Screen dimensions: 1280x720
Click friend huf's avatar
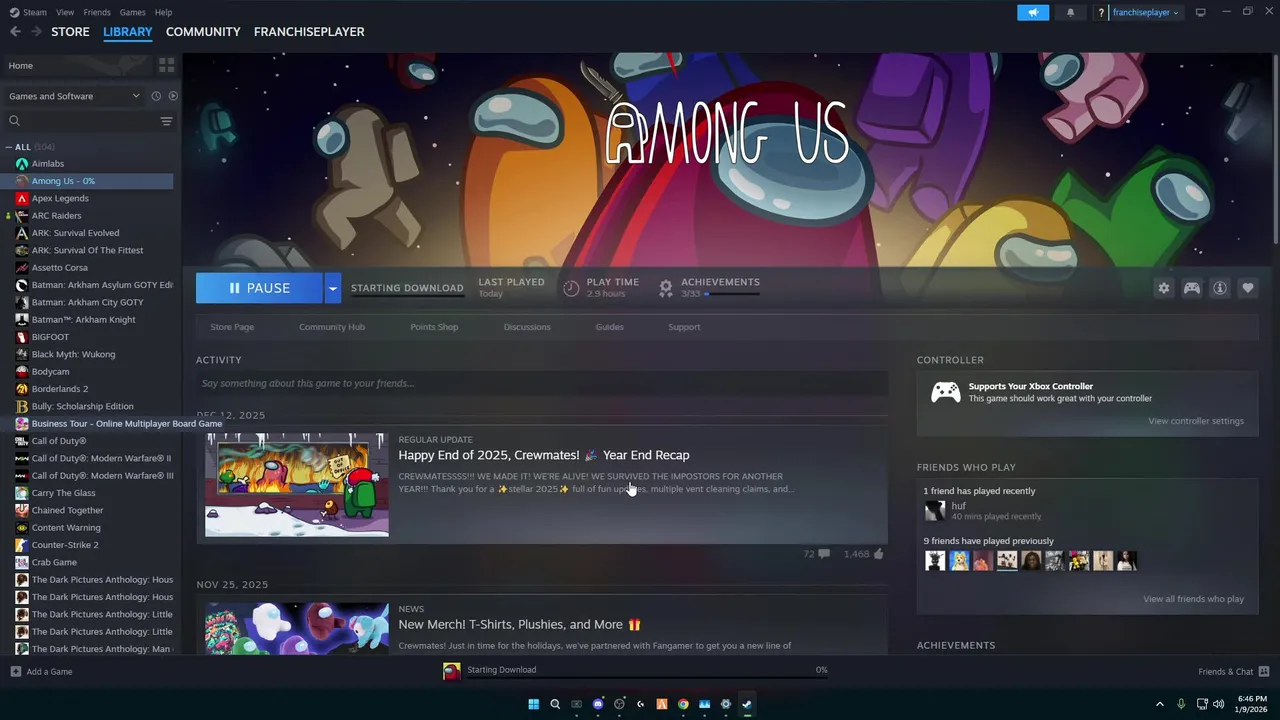click(x=934, y=511)
